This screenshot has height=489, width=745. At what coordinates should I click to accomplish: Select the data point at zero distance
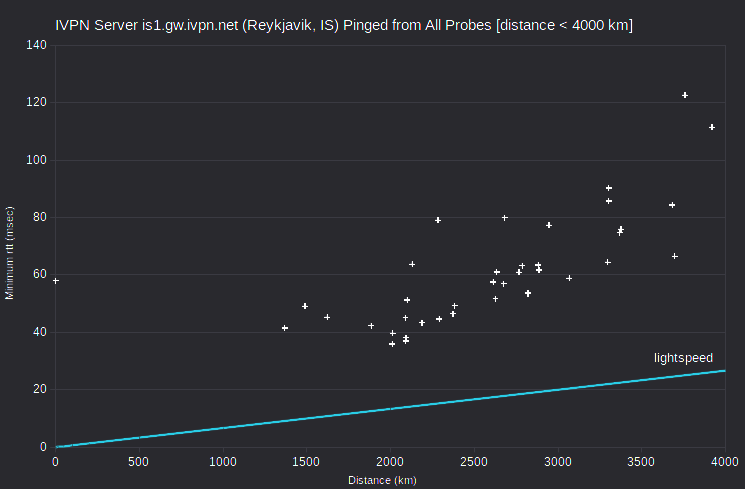(x=56, y=281)
